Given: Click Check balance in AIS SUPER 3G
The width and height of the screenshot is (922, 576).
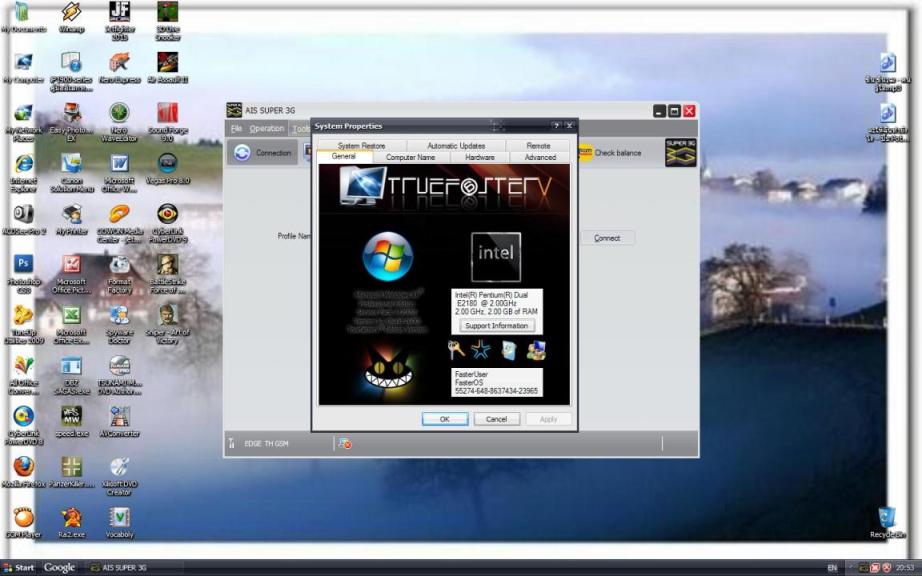Looking at the screenshot, I should 610,153.
